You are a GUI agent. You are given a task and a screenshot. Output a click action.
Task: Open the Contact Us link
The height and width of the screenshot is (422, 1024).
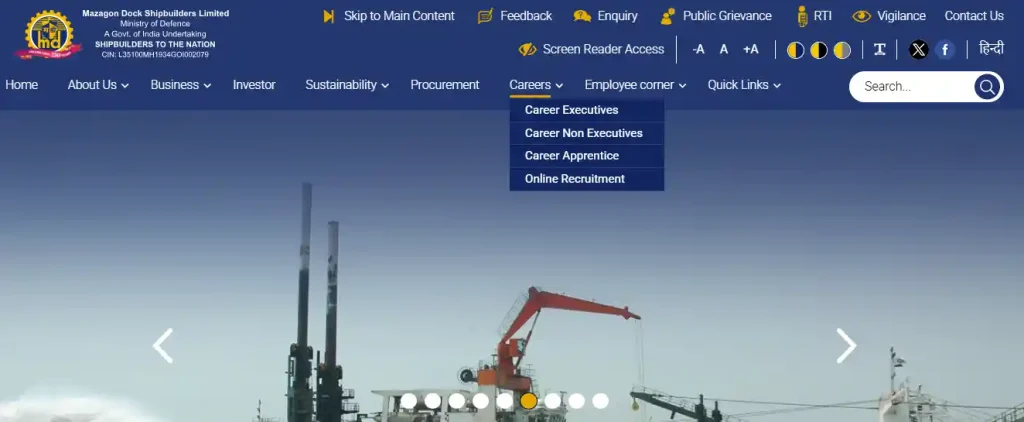(x=974, y=16)
